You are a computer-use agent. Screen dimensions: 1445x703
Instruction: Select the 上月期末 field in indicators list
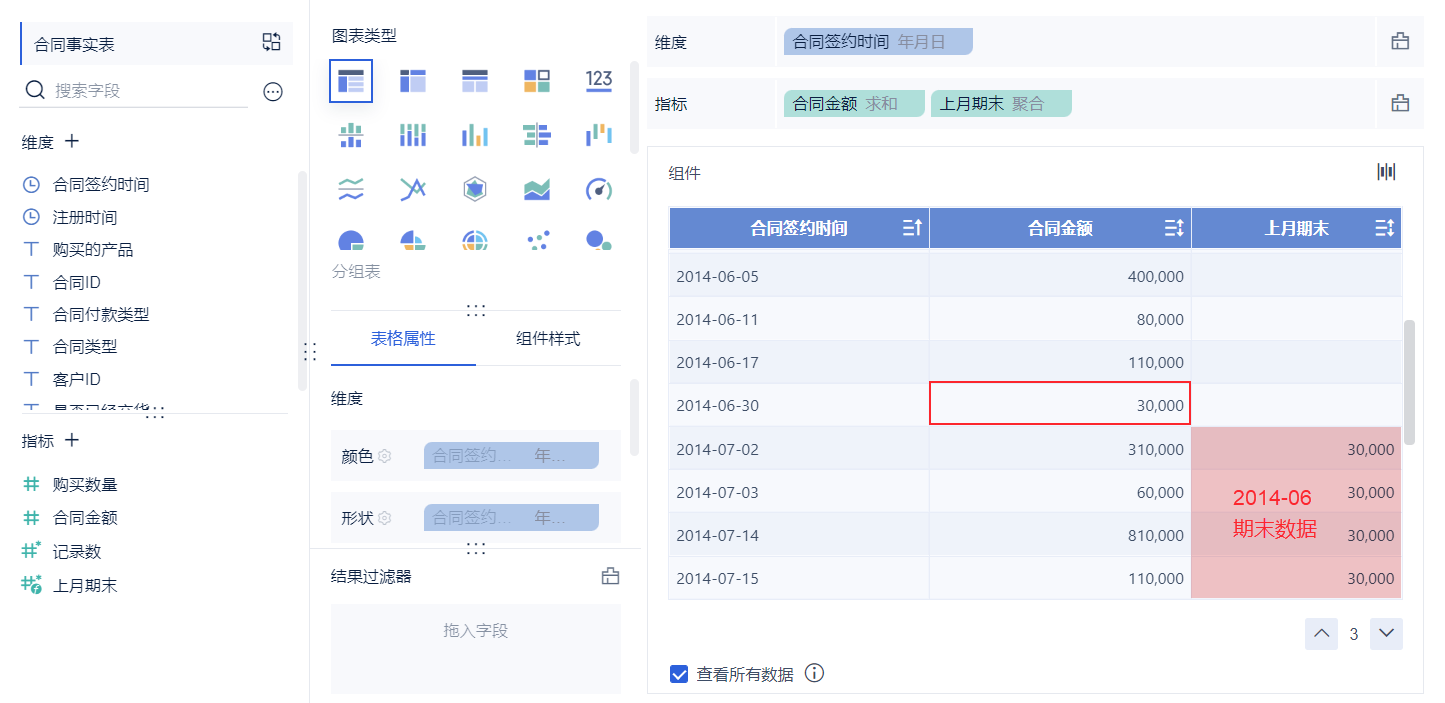coord(85,586)
